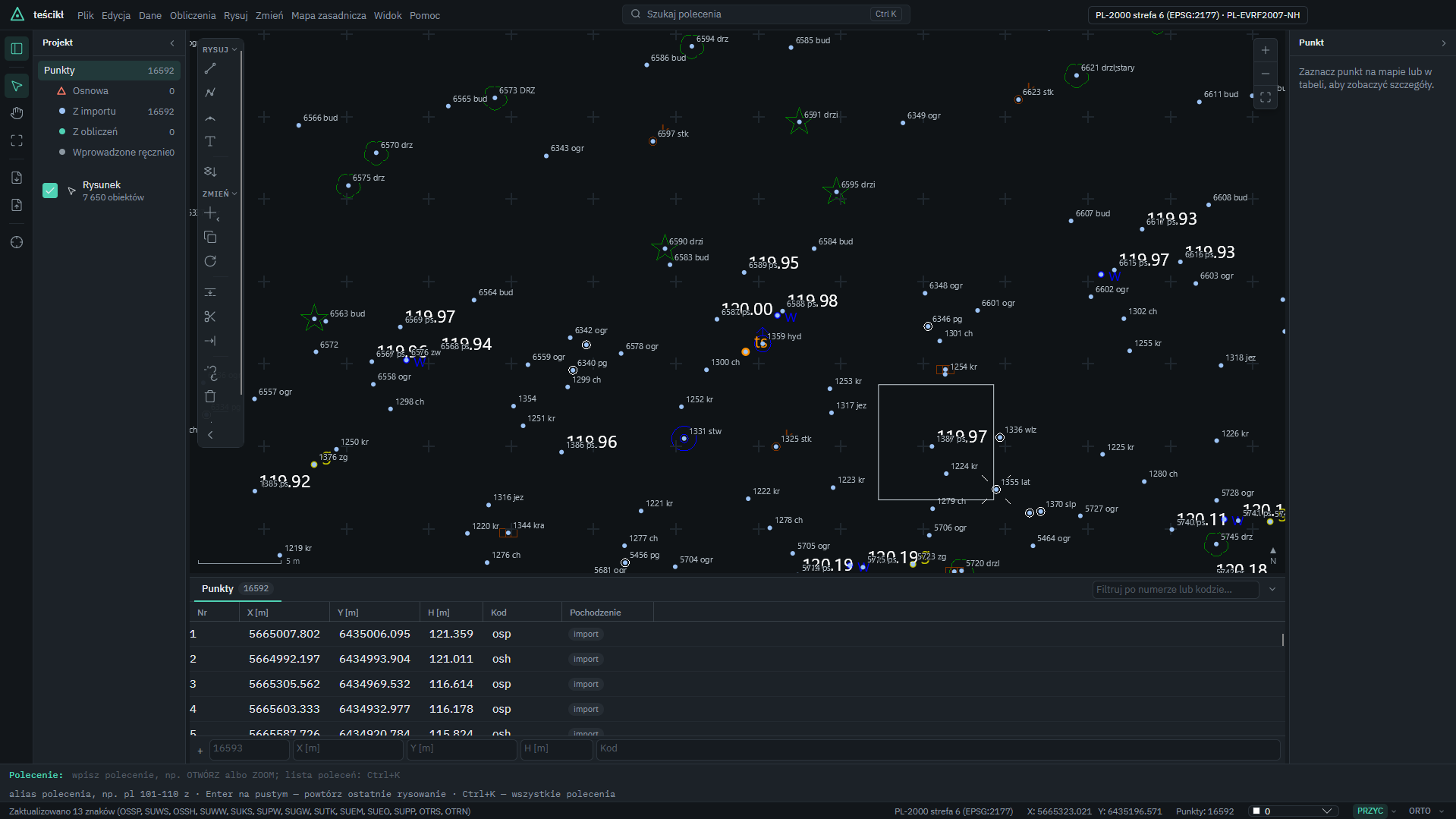This screenshot has height=819, width=1456.
Task: Sort by the Pochodzenie column header
Action: point(607,613)
